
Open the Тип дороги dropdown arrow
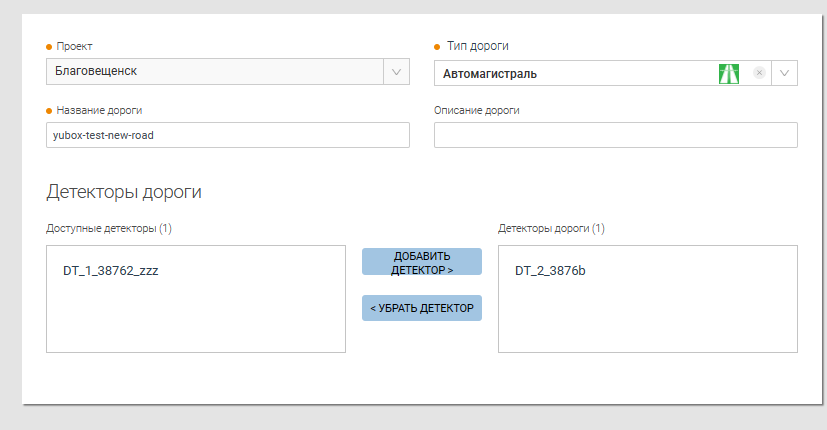(x=784, y=73)
